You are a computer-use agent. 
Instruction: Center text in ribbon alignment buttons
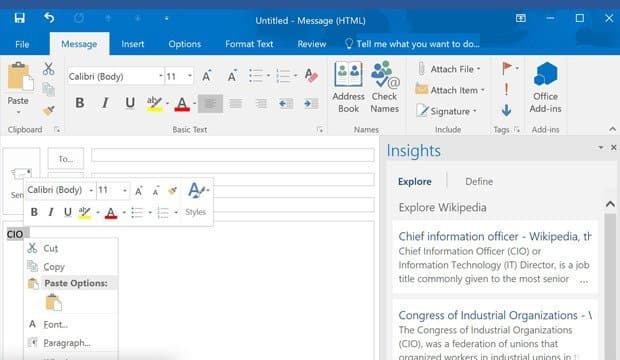(x=236, y=104)
